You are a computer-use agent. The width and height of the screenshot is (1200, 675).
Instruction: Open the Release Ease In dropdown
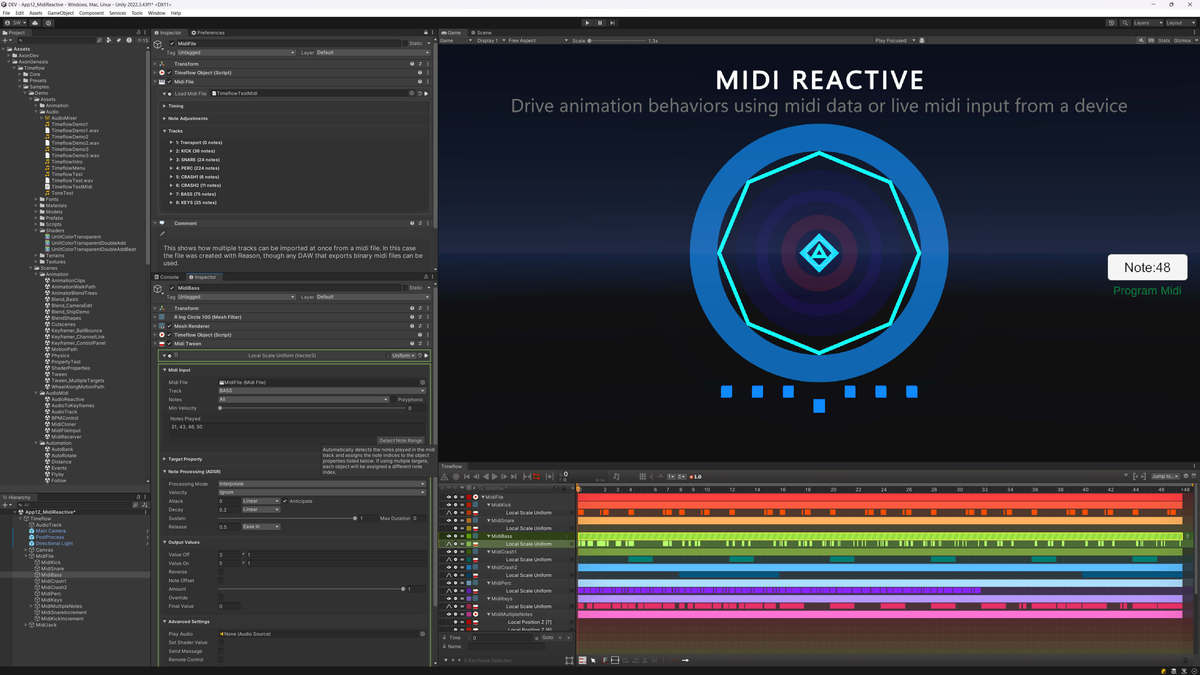261,526
